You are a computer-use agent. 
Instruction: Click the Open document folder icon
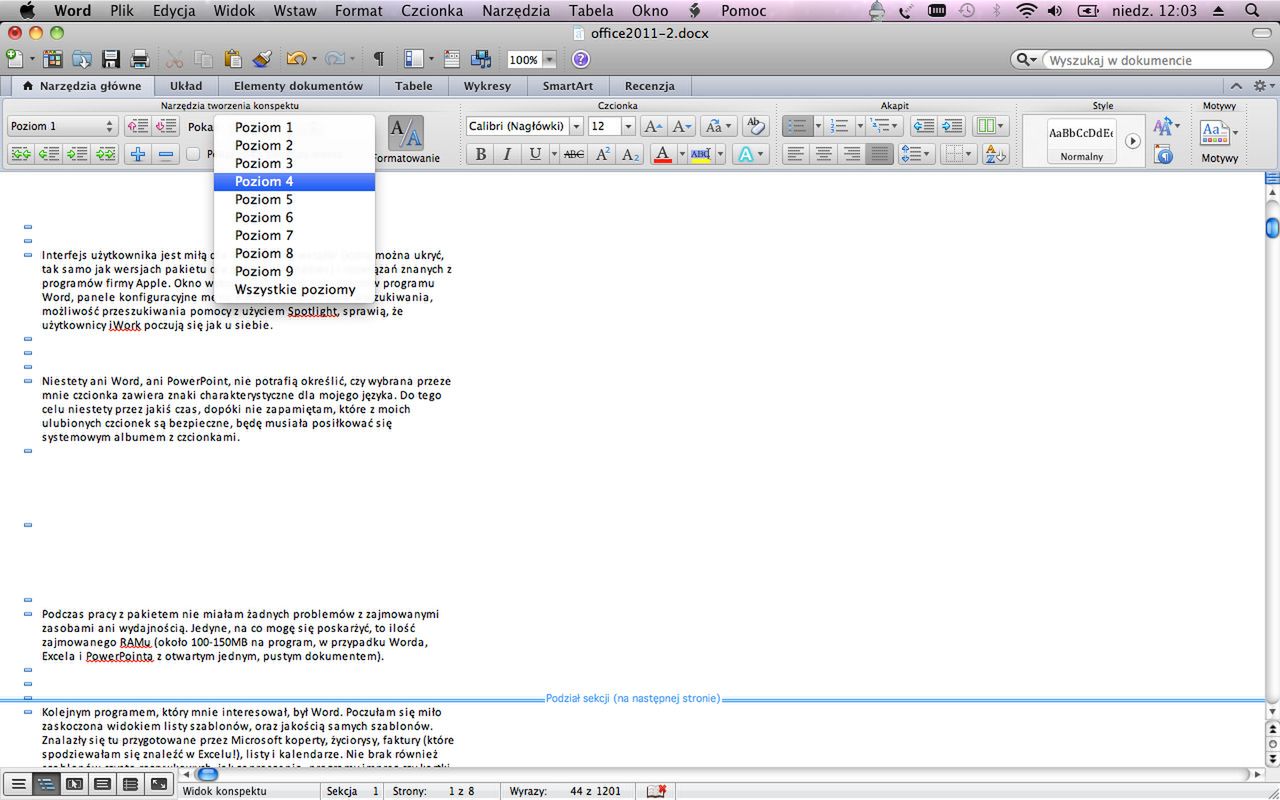point(81,59)
